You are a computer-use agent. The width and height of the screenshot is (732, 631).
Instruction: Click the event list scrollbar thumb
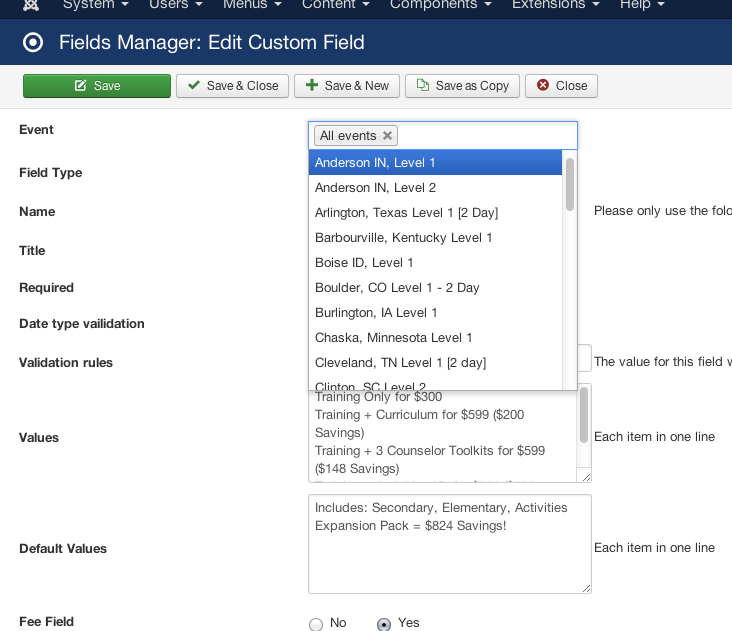(x=570, y=182)
